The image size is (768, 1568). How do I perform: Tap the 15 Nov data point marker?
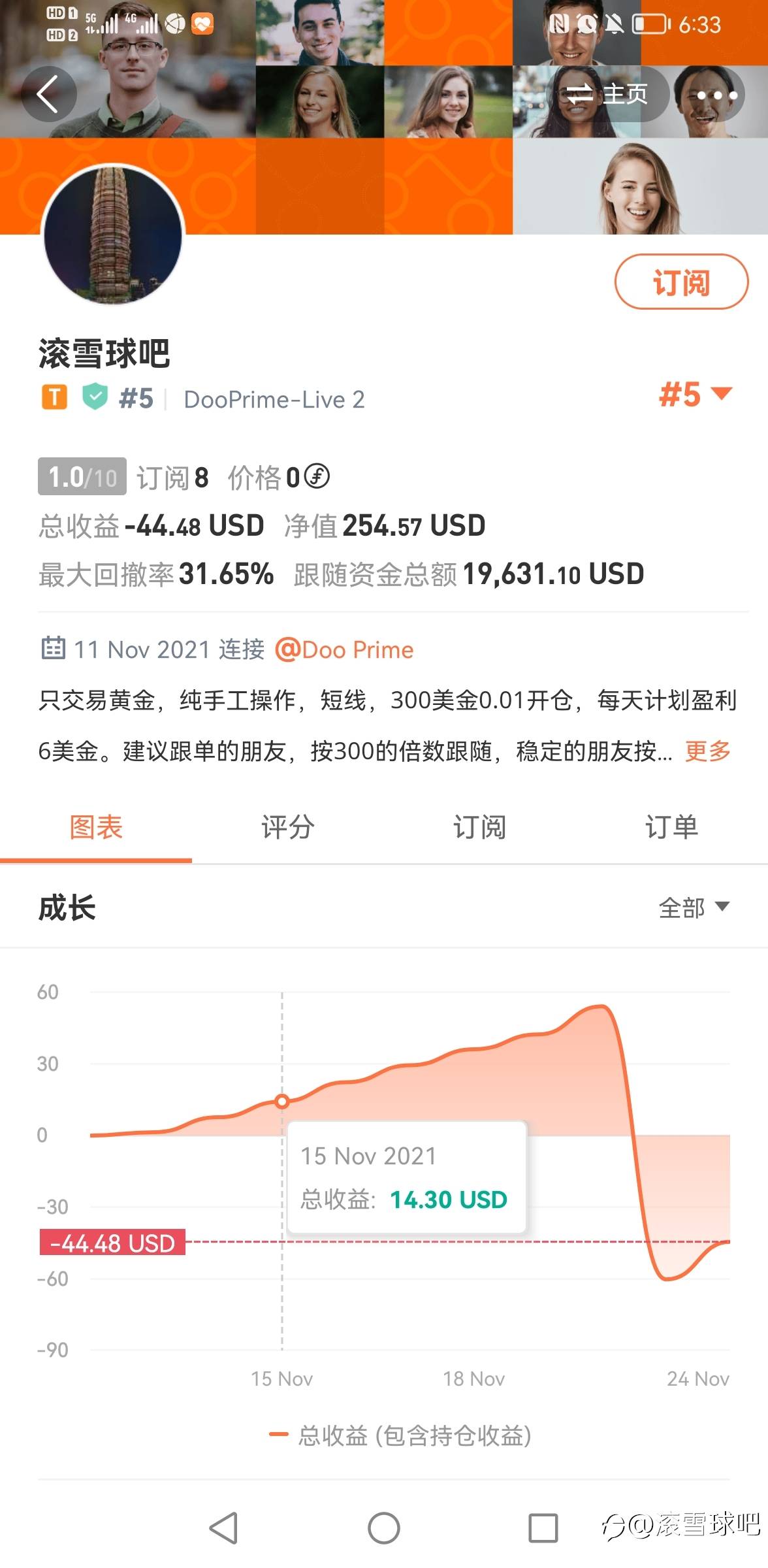pyautogui.click(x=282, y=1101)
